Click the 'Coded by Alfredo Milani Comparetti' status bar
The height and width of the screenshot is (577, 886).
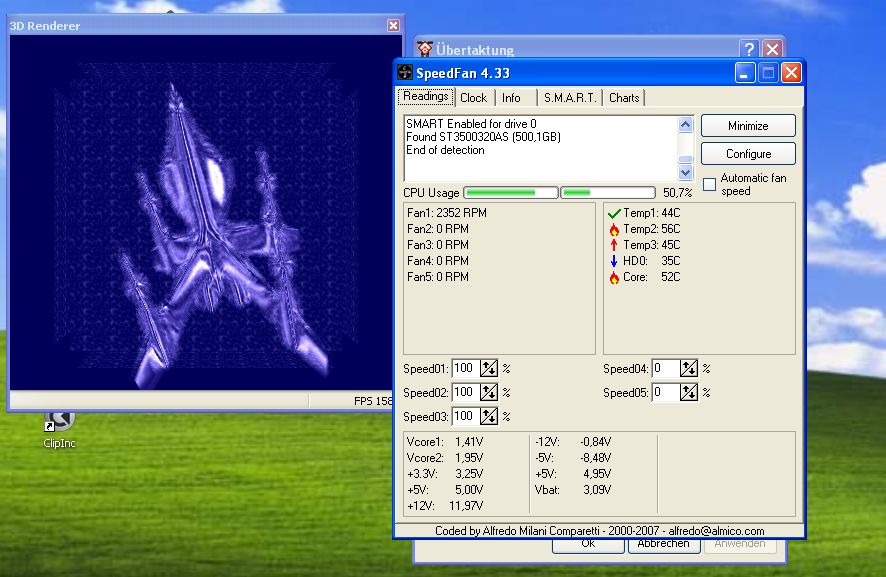(x=599, y=531)
